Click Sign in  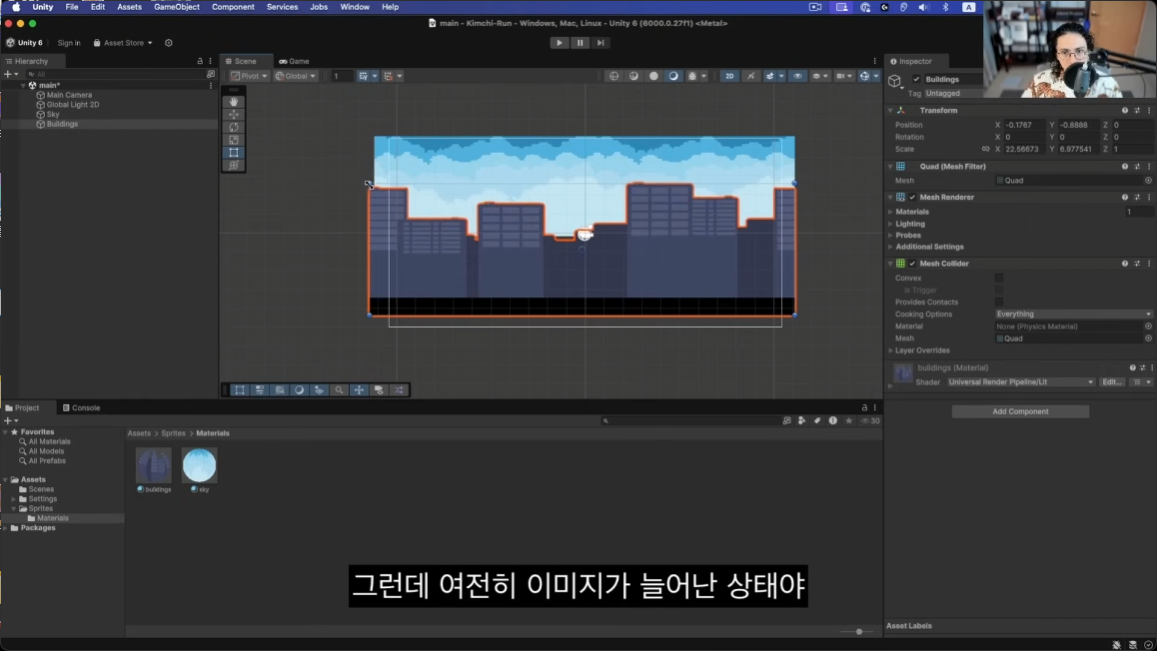coord(69,43)
